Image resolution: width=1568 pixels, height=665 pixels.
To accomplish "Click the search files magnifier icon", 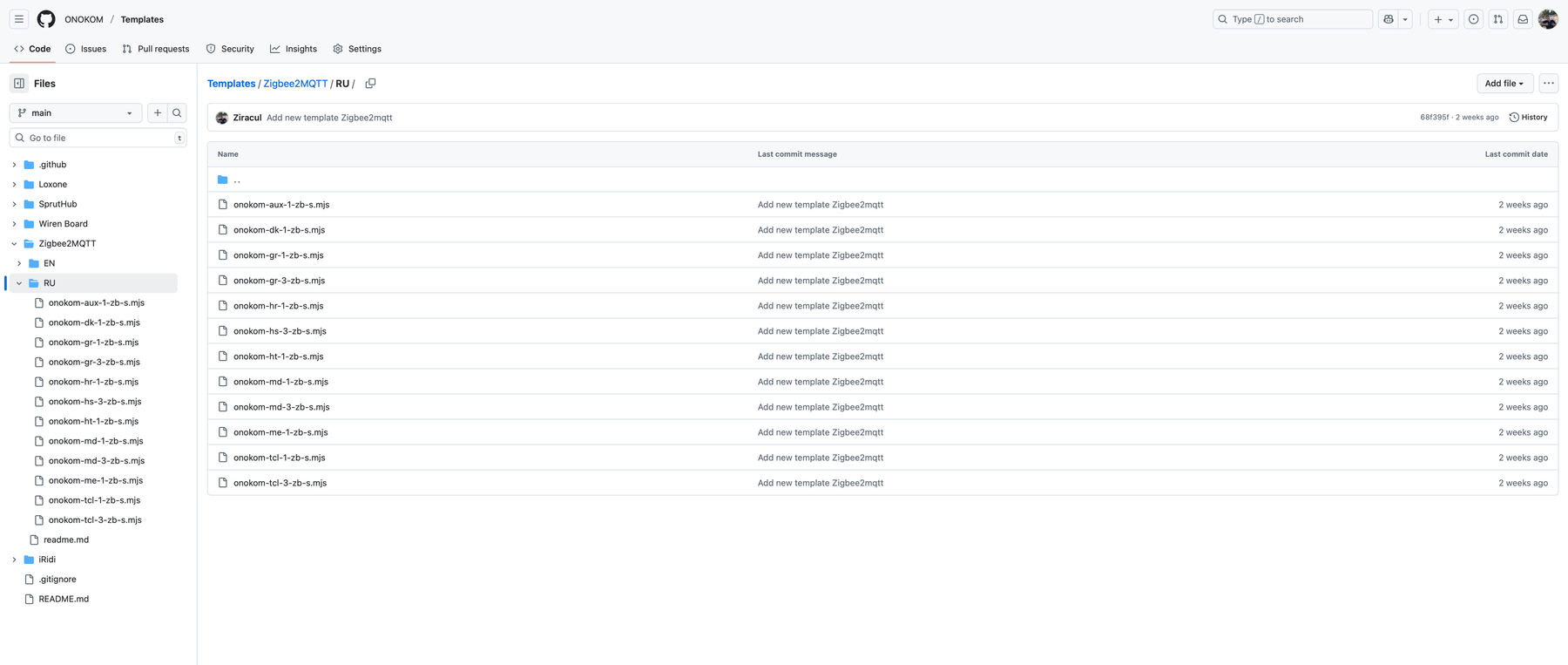I will pos(177,113).
